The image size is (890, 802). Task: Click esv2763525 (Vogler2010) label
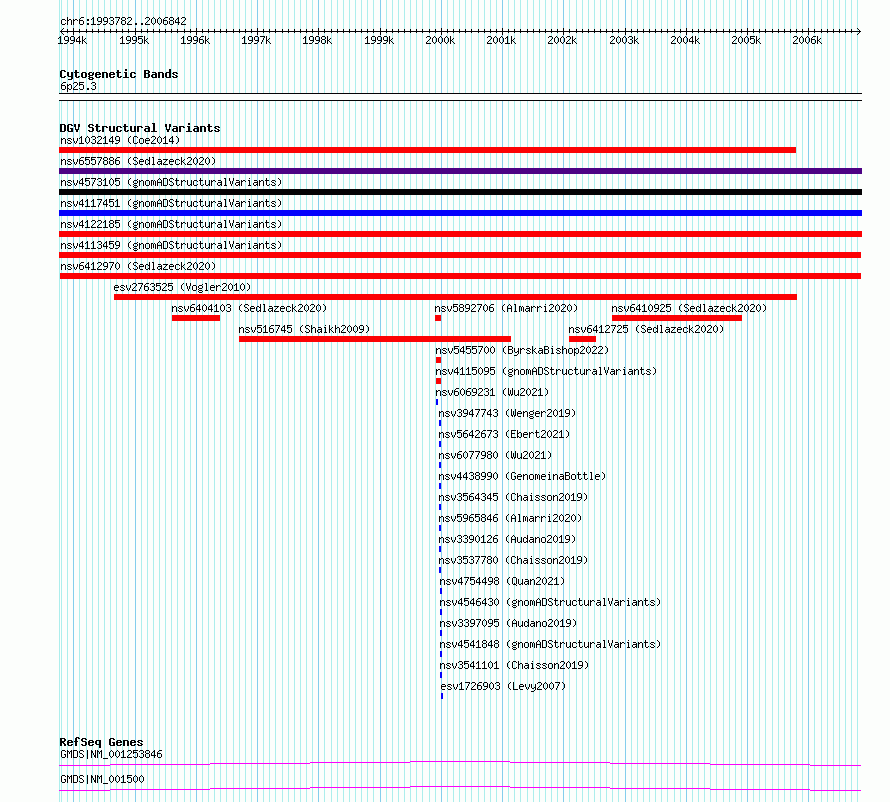tap(182, 287)
